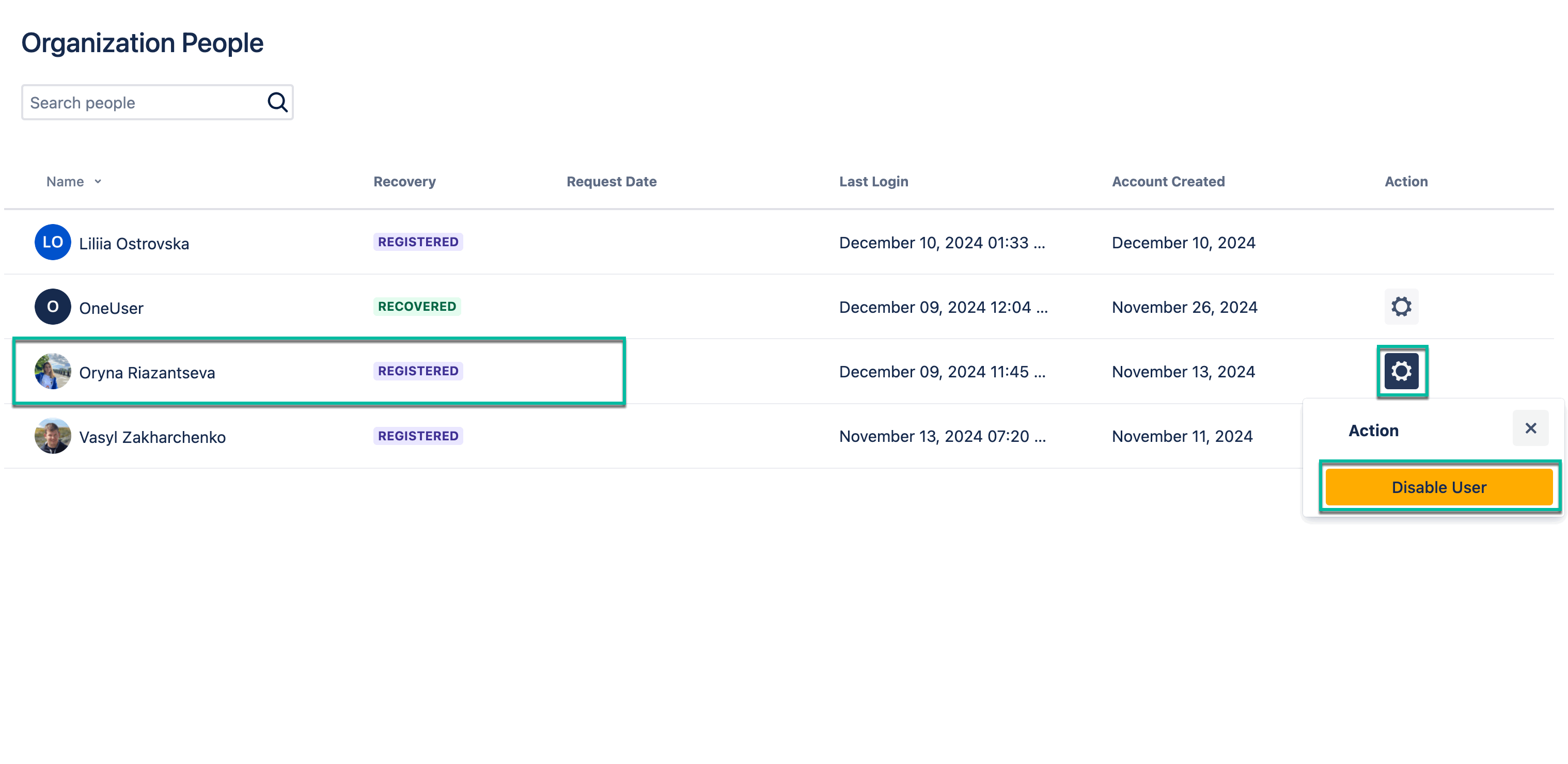The height and width of the screenshot is (764, 1568).
Task: Click the Last Login column header
Action: click(873, 181)
